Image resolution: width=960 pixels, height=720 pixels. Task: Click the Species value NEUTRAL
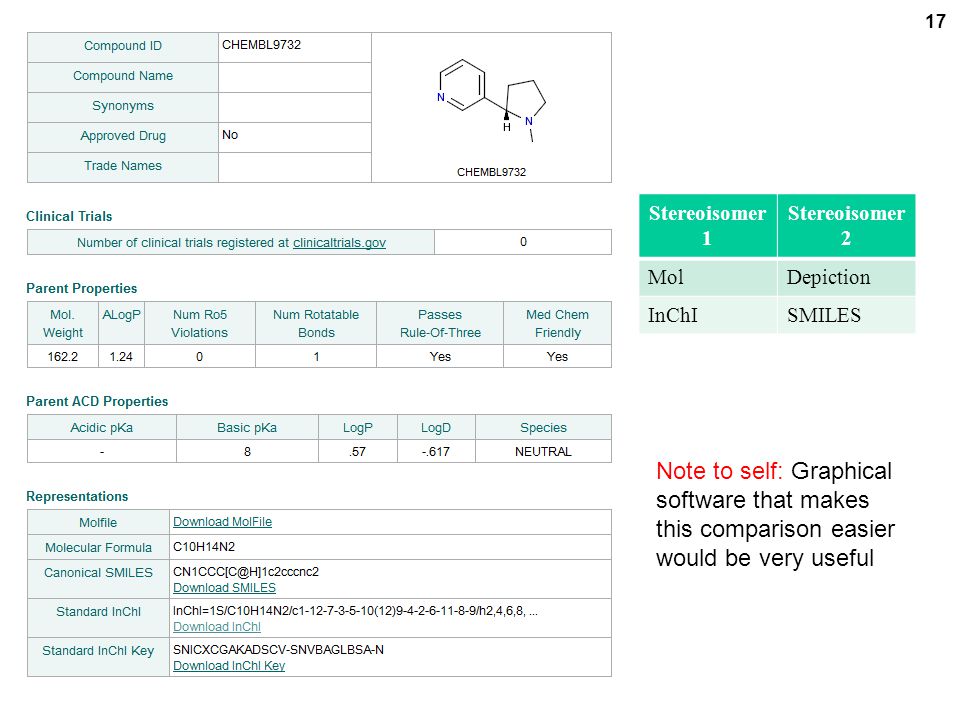(x=543, y=451)
